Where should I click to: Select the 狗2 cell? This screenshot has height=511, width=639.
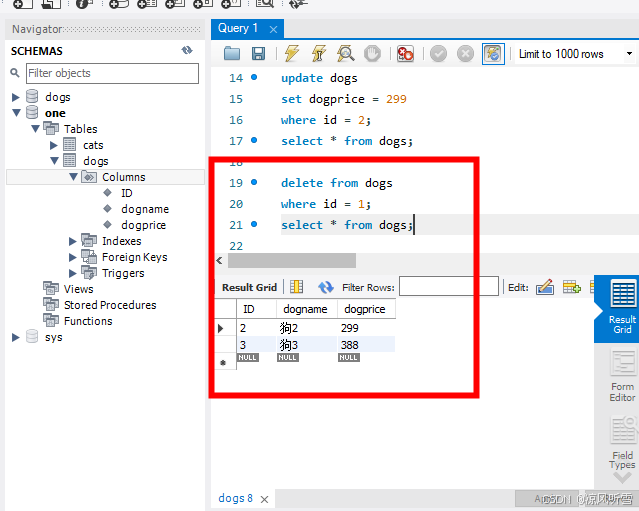tap(307, 328)
